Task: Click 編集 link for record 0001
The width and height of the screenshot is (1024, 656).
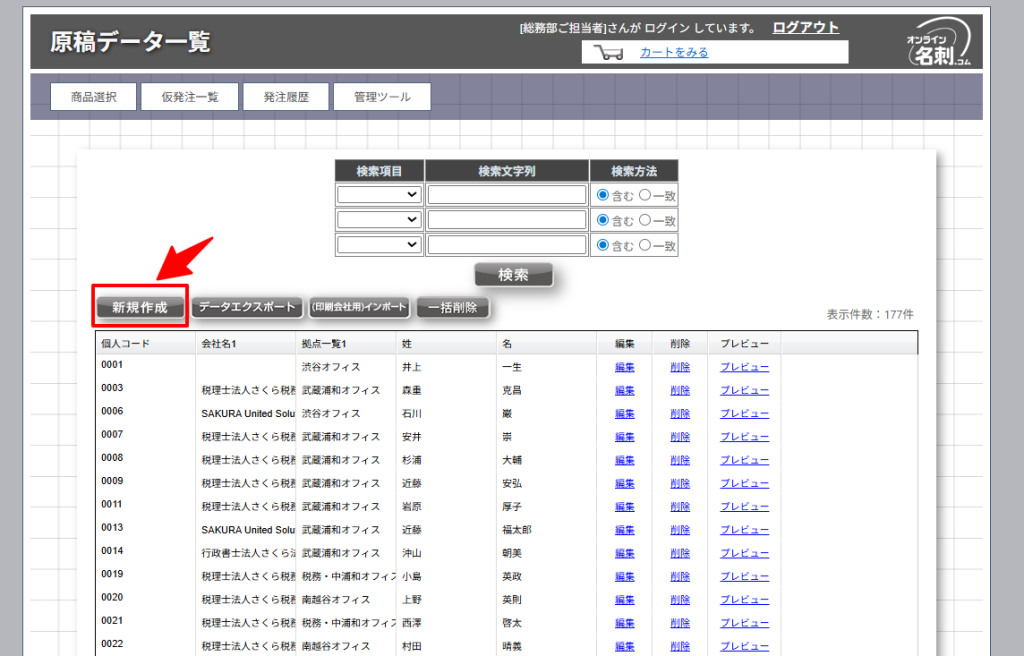Action: [x=625, y=367]
